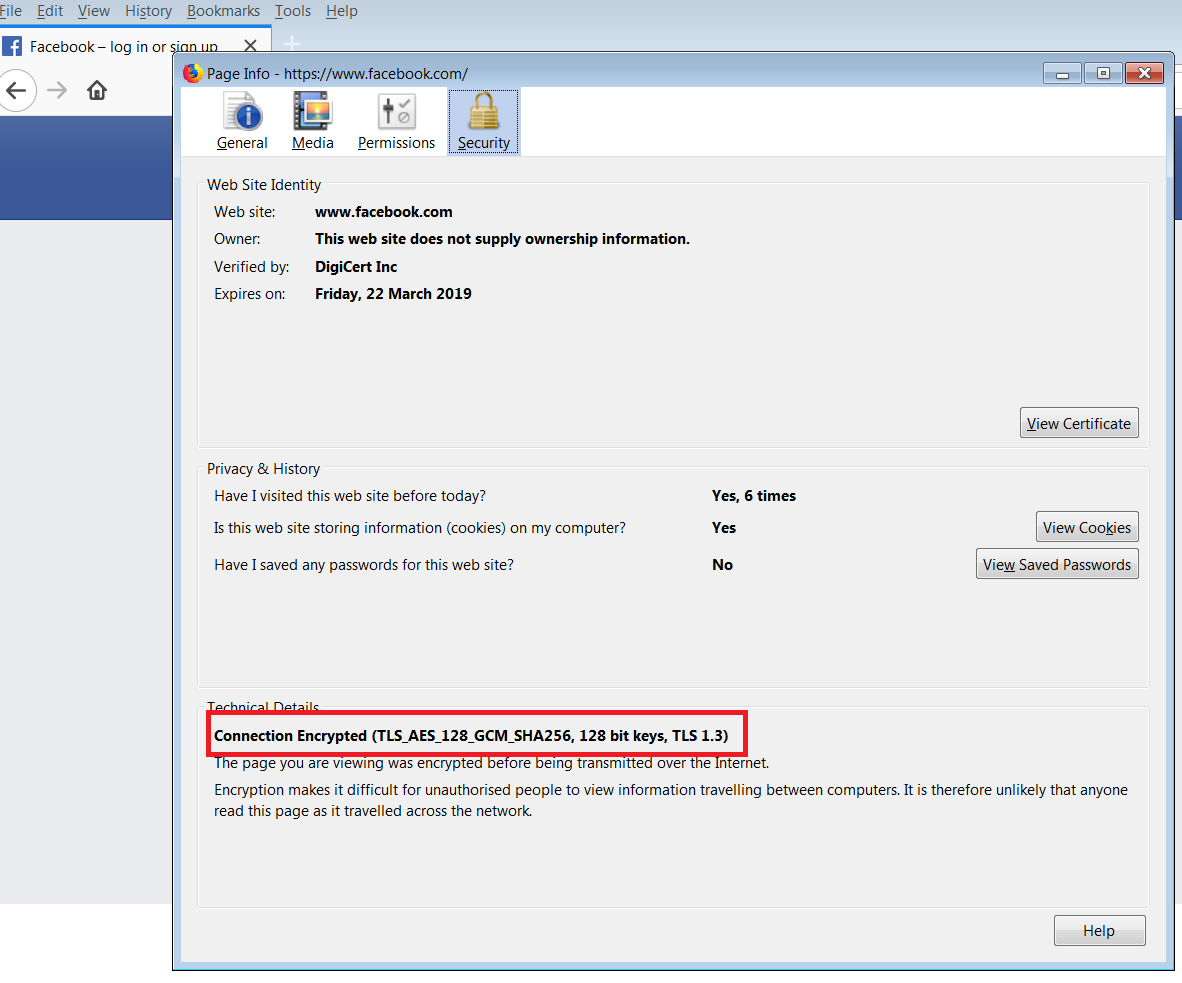
Task: Close the Facebook browser tab
Action: click(250, 46)
